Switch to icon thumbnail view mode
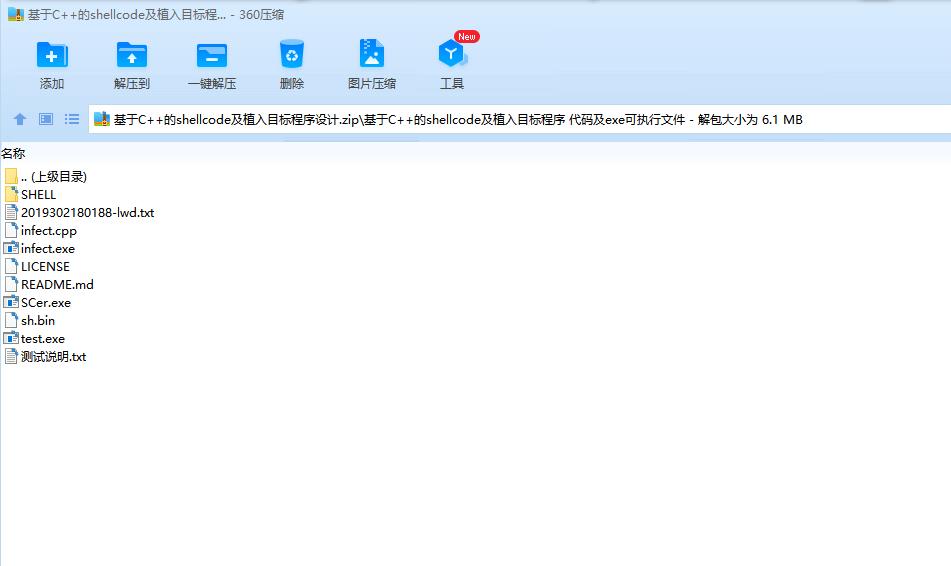Viewport: 951px width, 566px height. click(46, 120)
